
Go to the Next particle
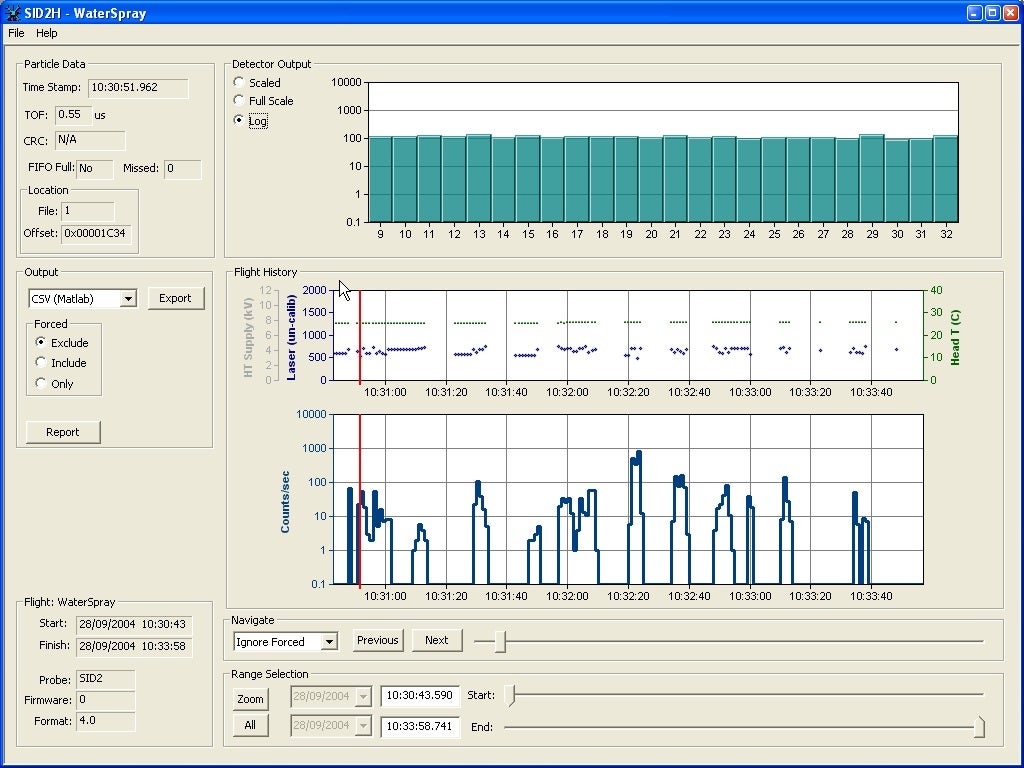pos(436,640)
